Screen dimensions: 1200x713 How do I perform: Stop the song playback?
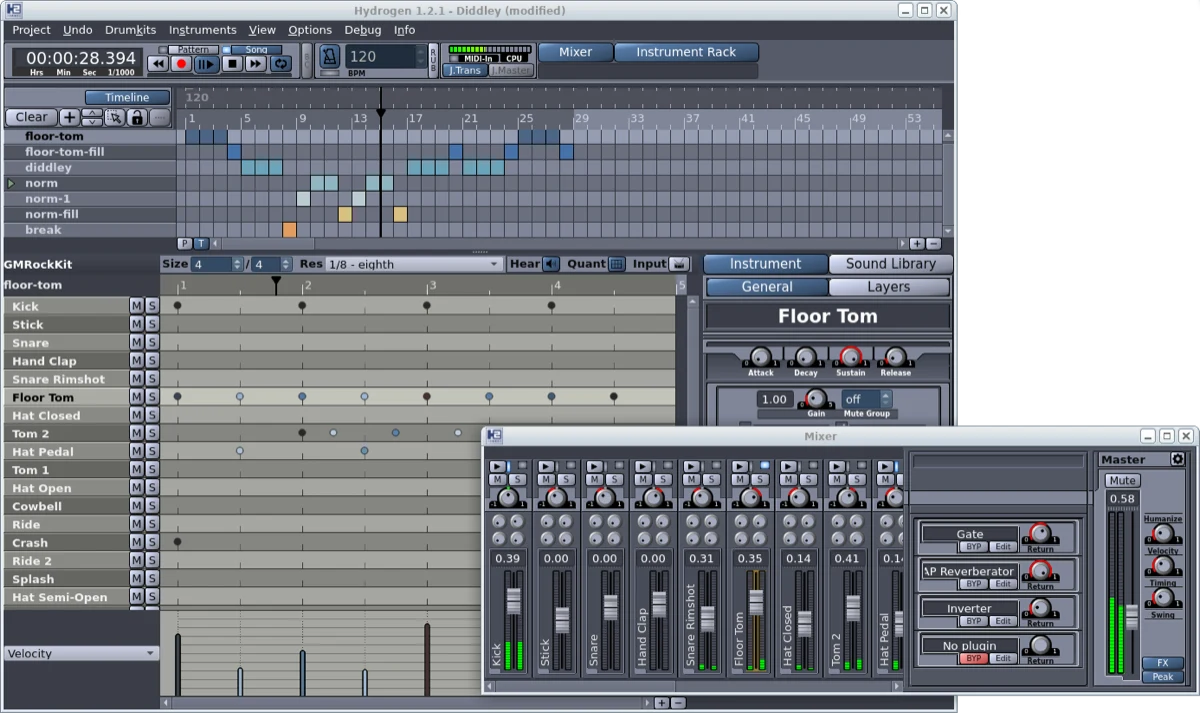pyautogui.click(x=232, y=64)
